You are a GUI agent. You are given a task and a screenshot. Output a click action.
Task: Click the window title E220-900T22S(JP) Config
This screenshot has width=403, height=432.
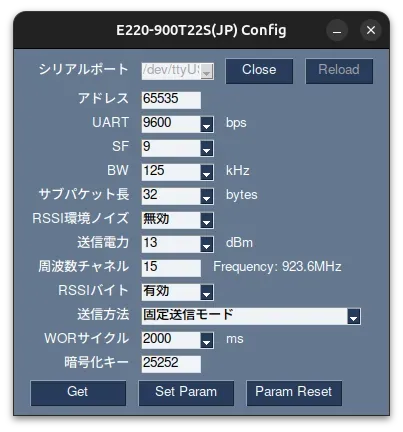(201, 30)
